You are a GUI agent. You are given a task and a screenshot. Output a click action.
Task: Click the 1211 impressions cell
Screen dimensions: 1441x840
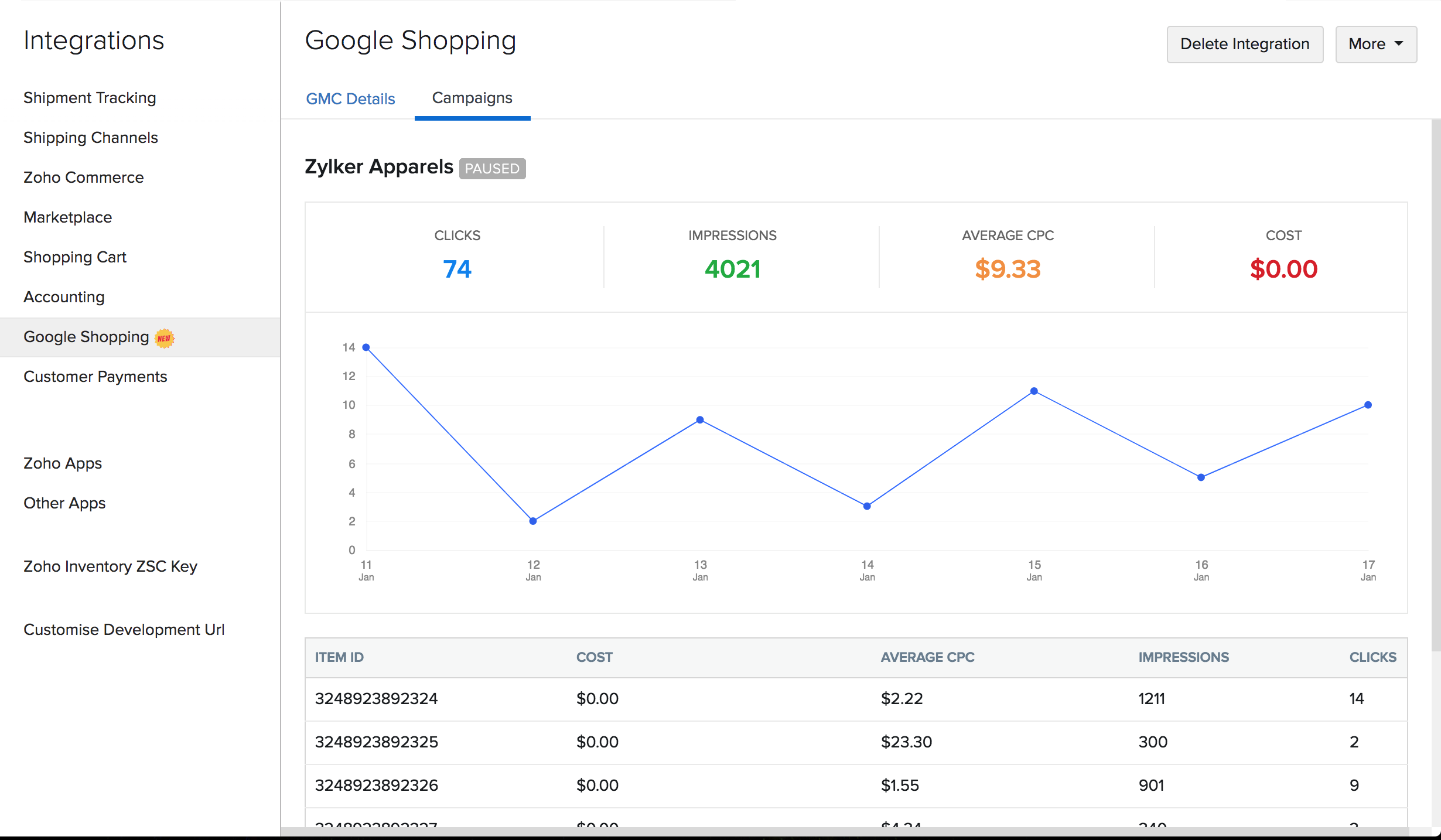click(1152, 699)
